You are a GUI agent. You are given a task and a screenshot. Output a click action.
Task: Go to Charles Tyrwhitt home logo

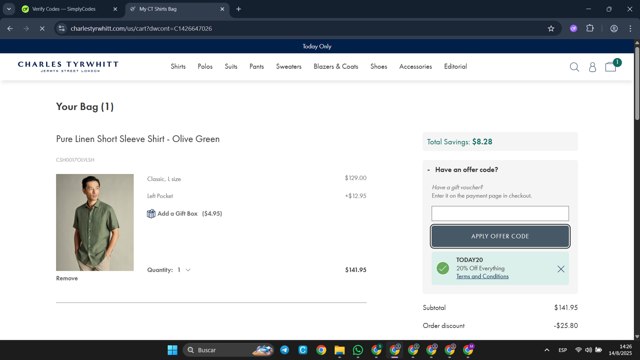68,67
